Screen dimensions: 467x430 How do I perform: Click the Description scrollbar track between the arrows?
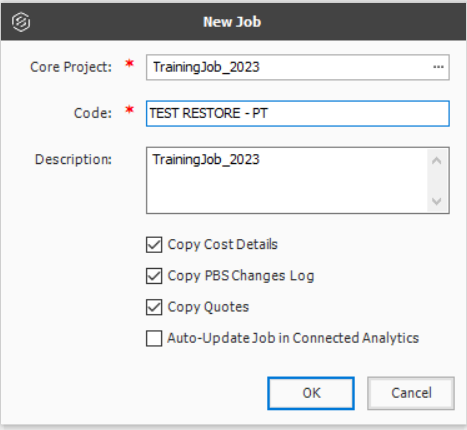[x=436, y=182]
